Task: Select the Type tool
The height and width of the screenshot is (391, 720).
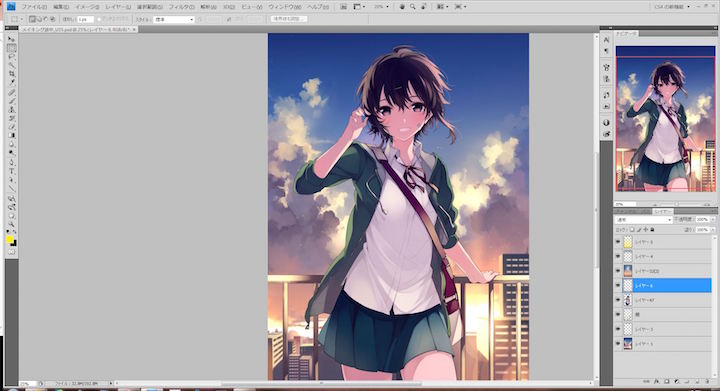Action: pyautogui.click(x=11, y=172)
